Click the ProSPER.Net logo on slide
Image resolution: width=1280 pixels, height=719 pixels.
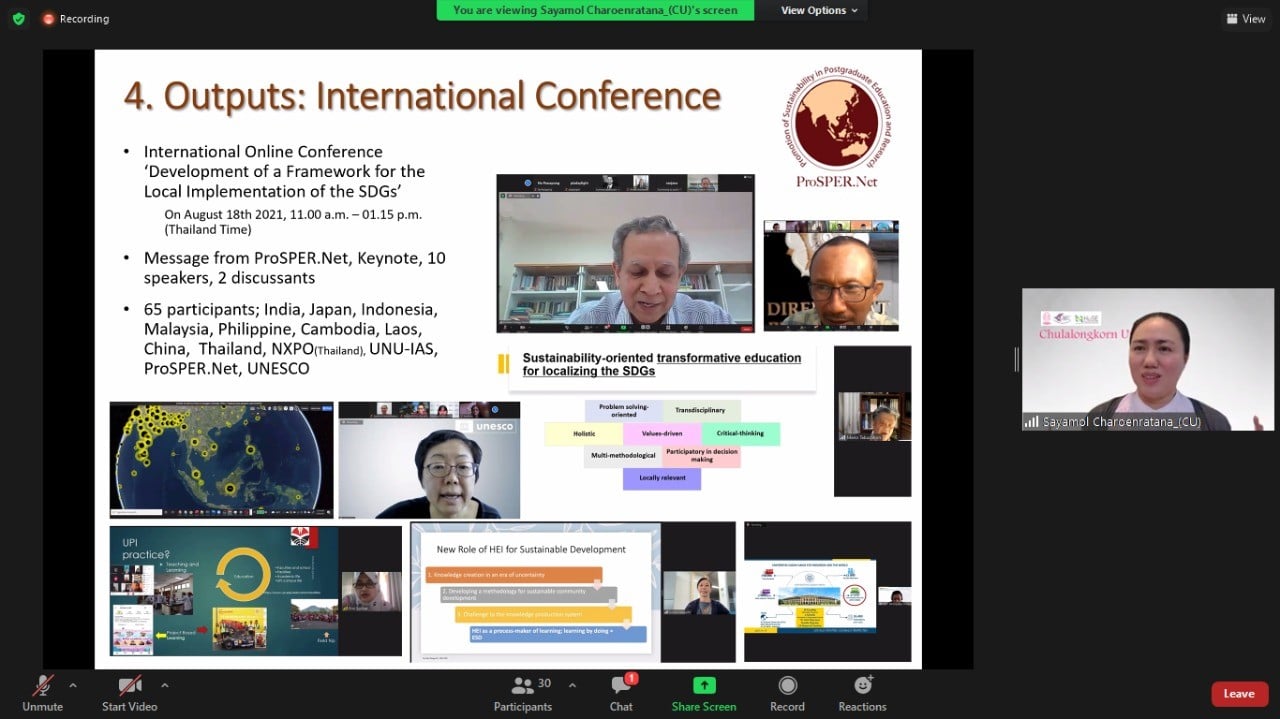pyautogui.click(x=836, y=125)
